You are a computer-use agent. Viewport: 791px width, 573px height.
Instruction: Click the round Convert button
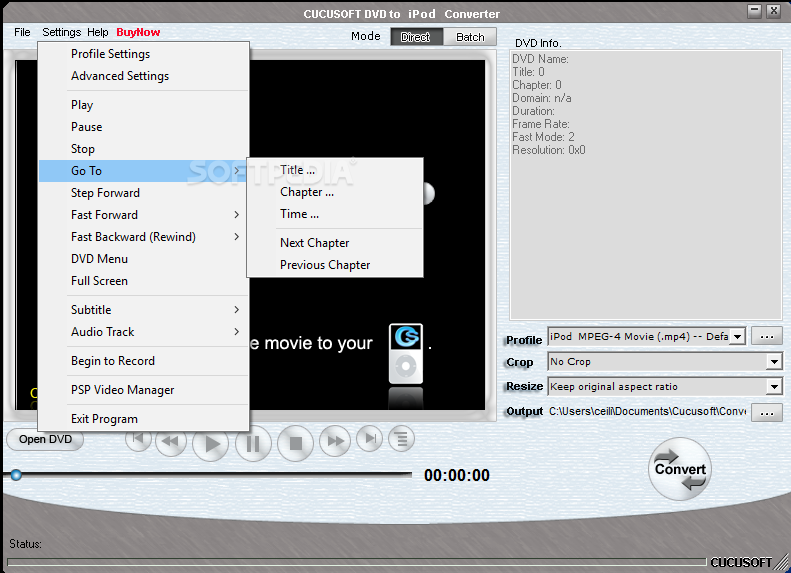pos(680,469)
